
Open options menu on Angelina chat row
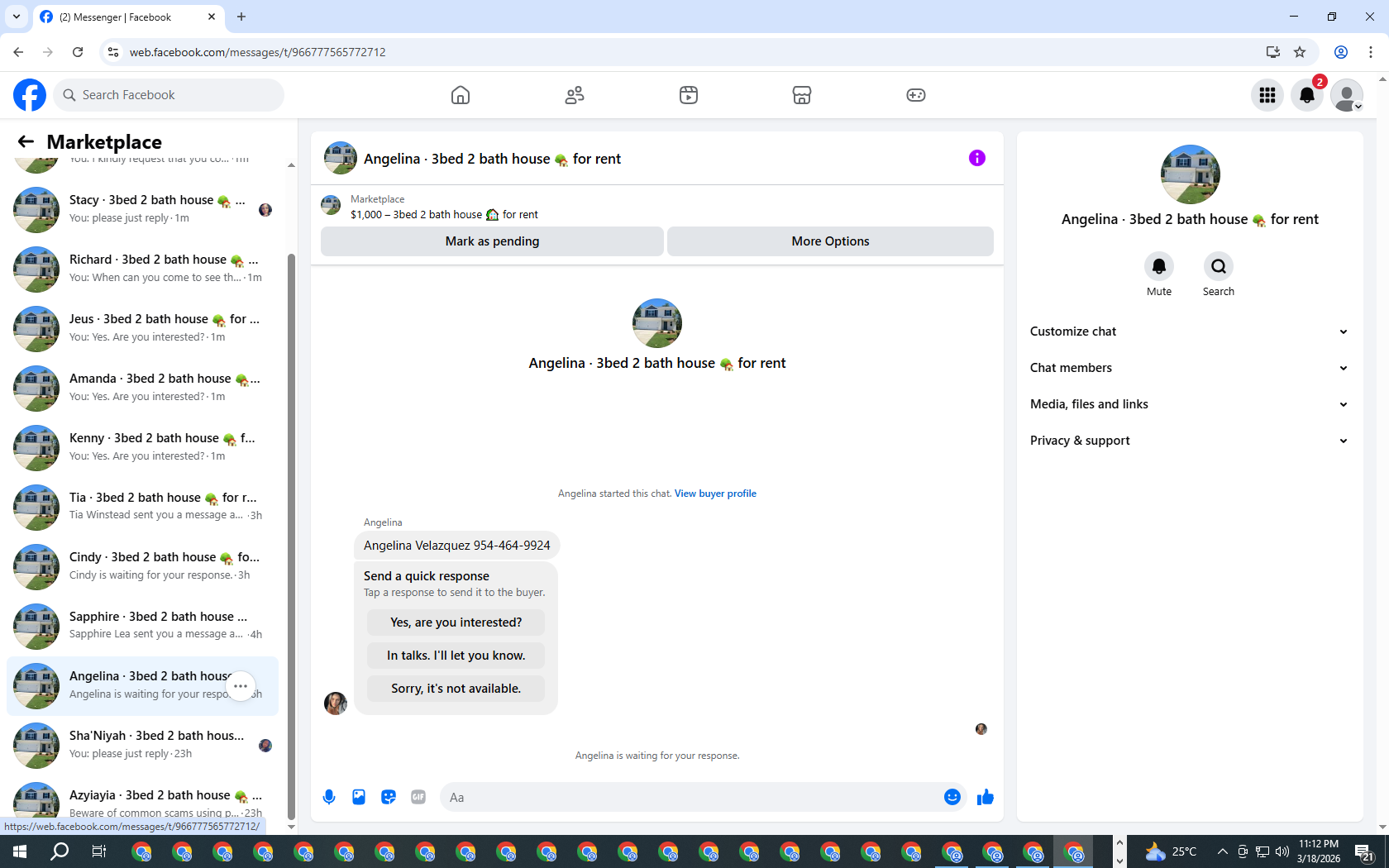point(241,686)
